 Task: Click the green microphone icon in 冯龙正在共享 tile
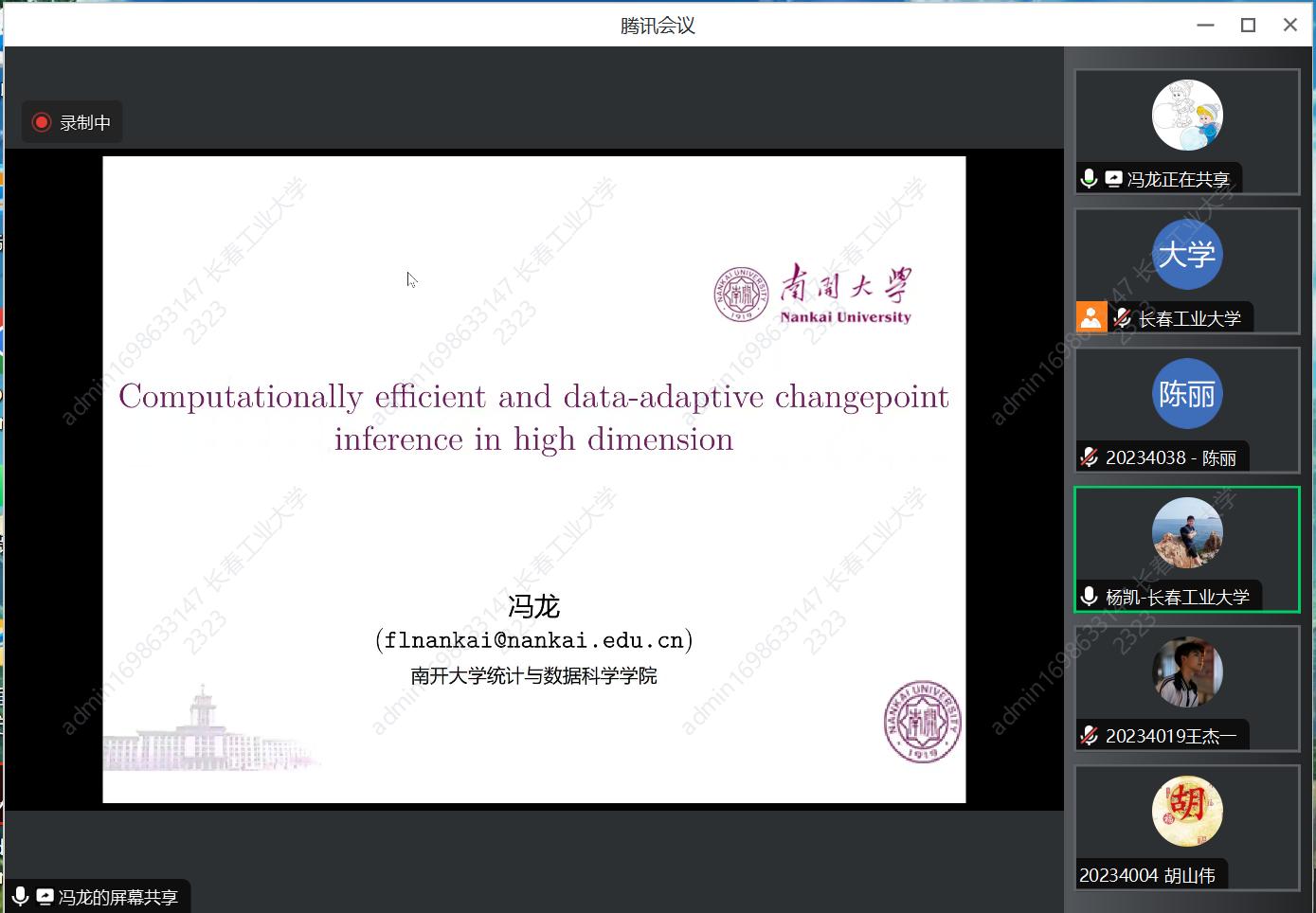click(1090, 179)
